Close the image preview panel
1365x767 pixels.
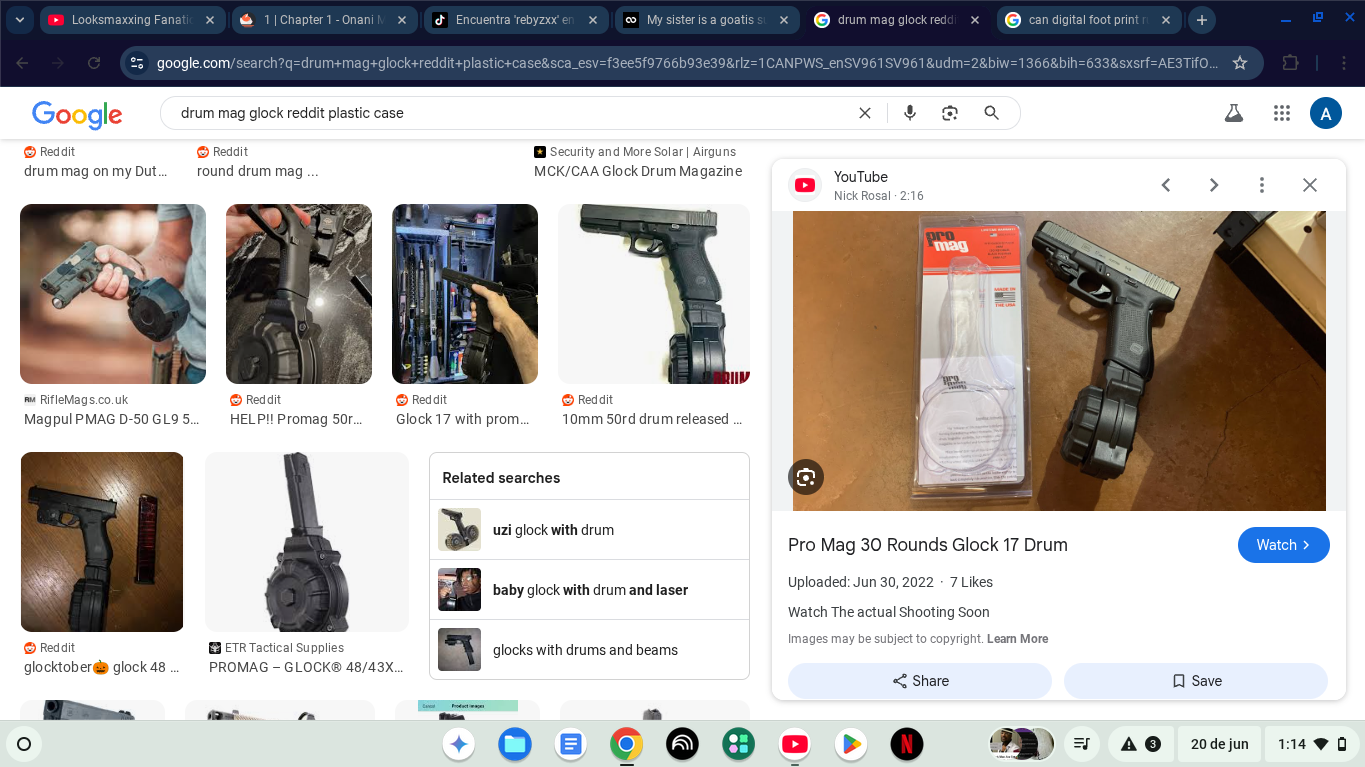point(1310,185)
